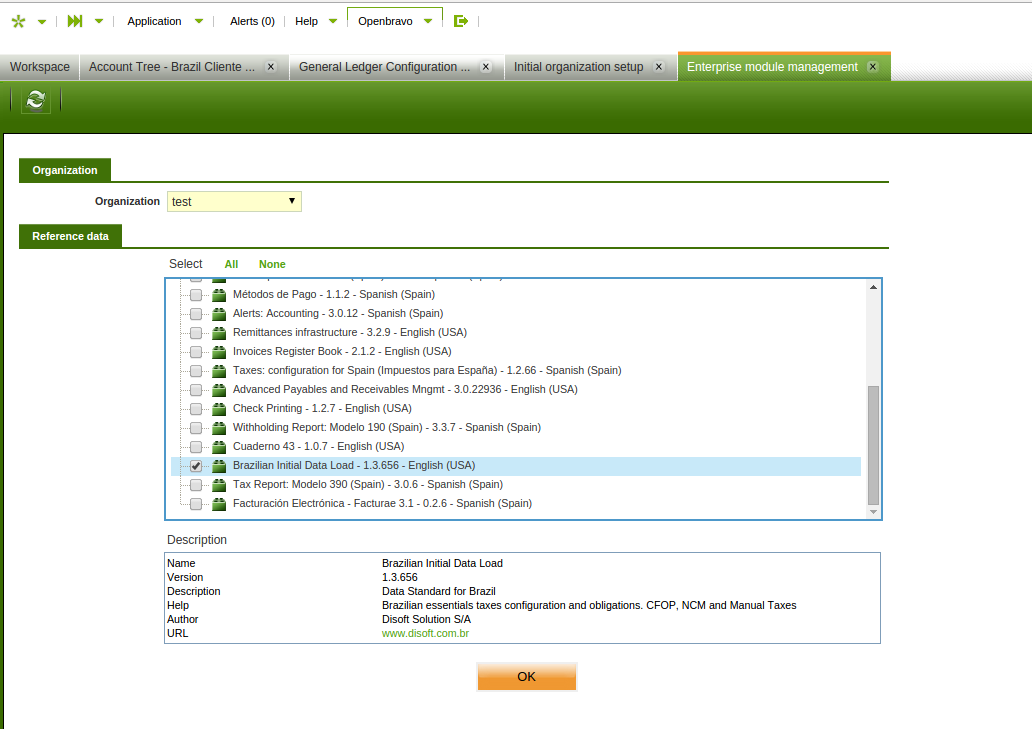Click module icon beside Cuaderno 43
The height and width of the screenshot is (729, 1032).
click(219, 447)
